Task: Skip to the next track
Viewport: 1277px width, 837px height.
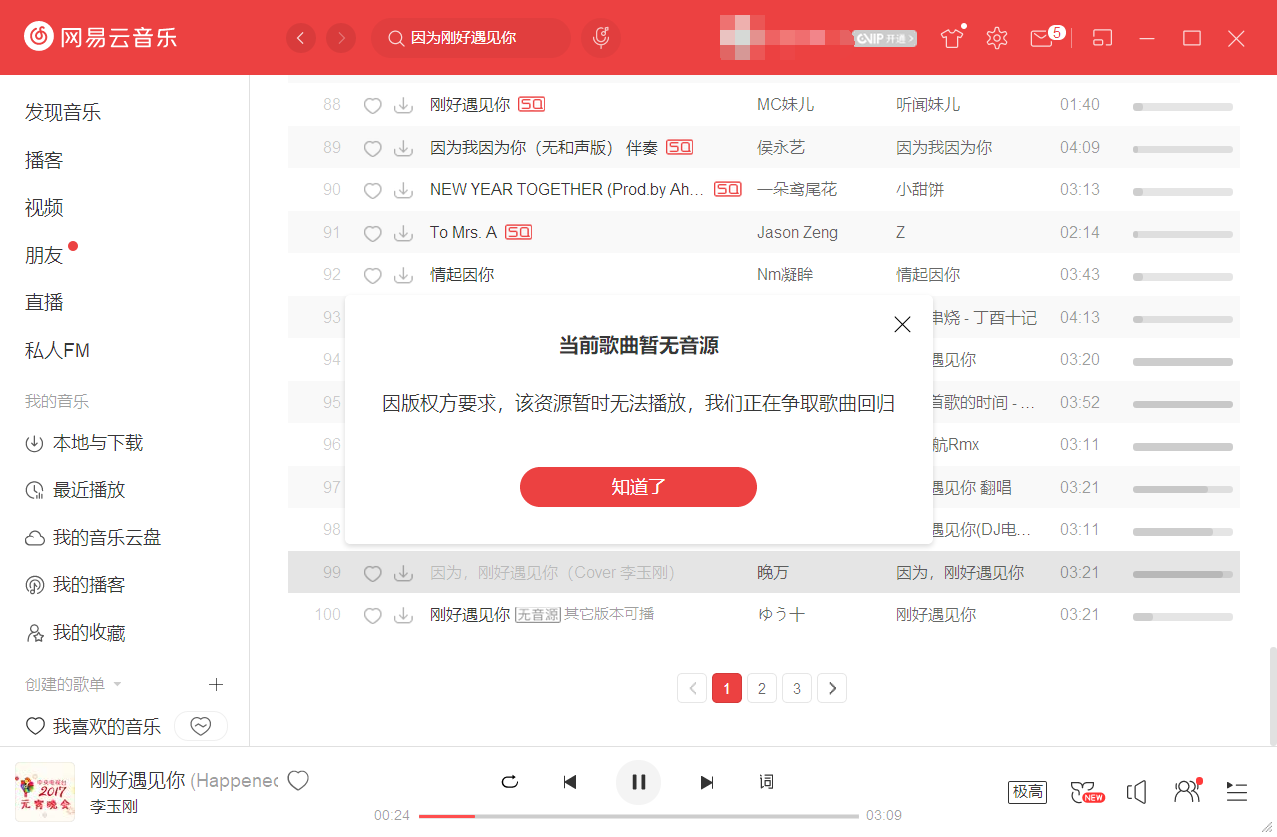Action: [x=707, y=782]
